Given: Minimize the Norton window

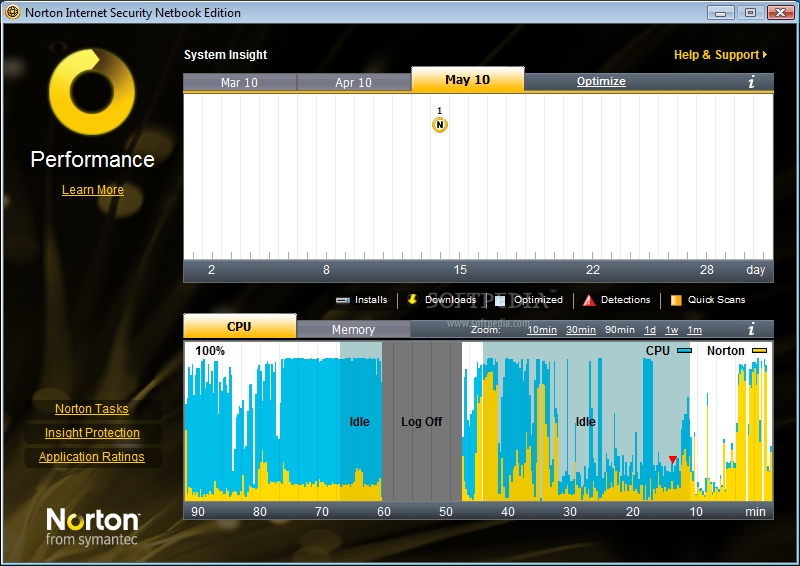Looking at the screenshot, I should click(x=720, y=12).
